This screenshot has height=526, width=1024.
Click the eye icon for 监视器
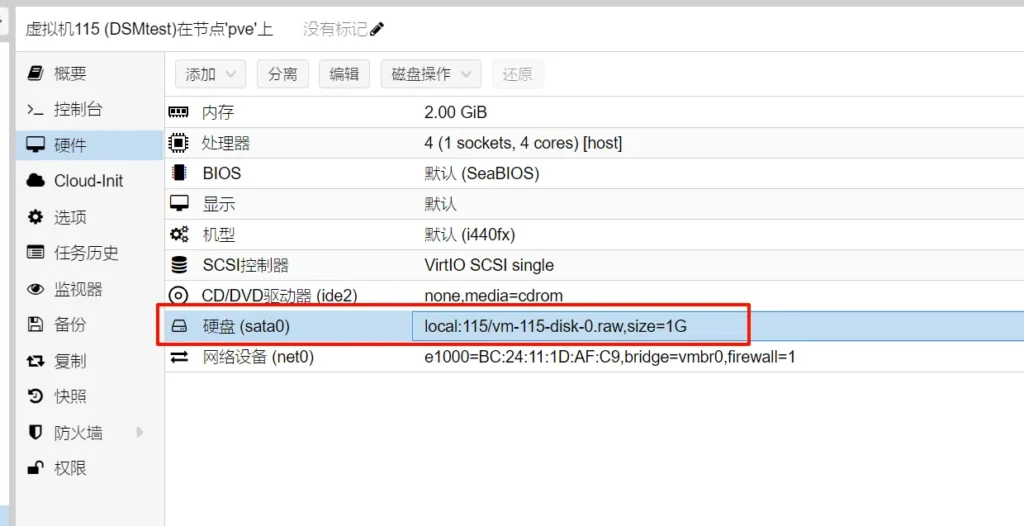pyautogui.click(x=36, y=289)
